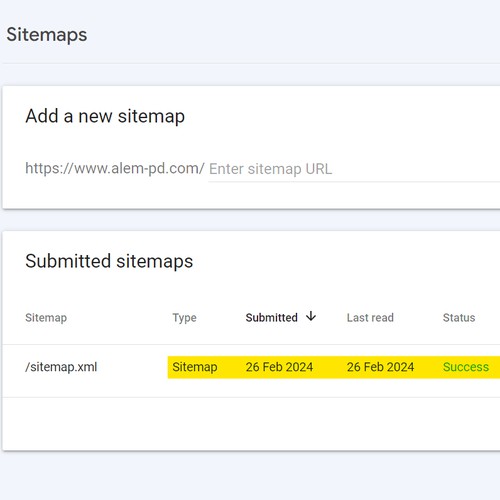Sort by the Last read column

pos(370,318)
